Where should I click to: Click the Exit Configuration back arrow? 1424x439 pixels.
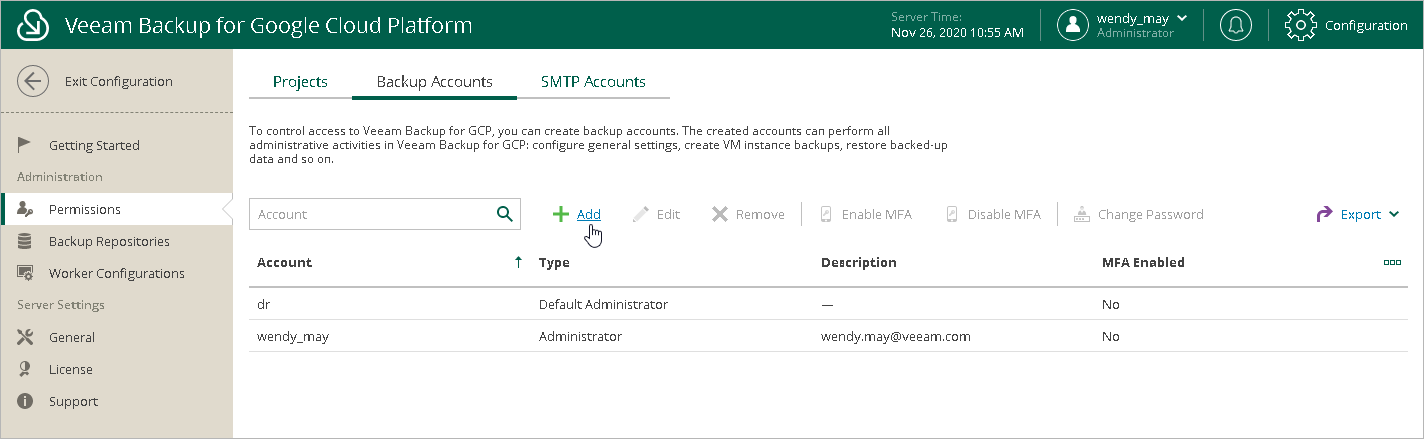tap(34, 82)
